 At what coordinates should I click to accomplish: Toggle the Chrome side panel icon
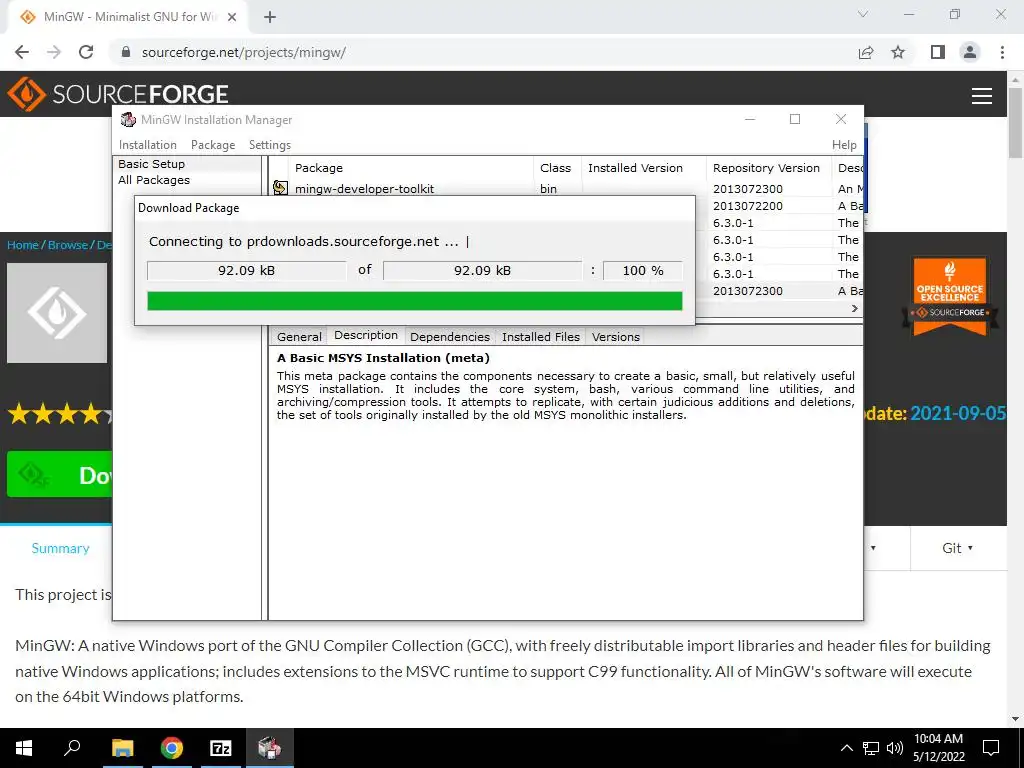click(938, 52)
